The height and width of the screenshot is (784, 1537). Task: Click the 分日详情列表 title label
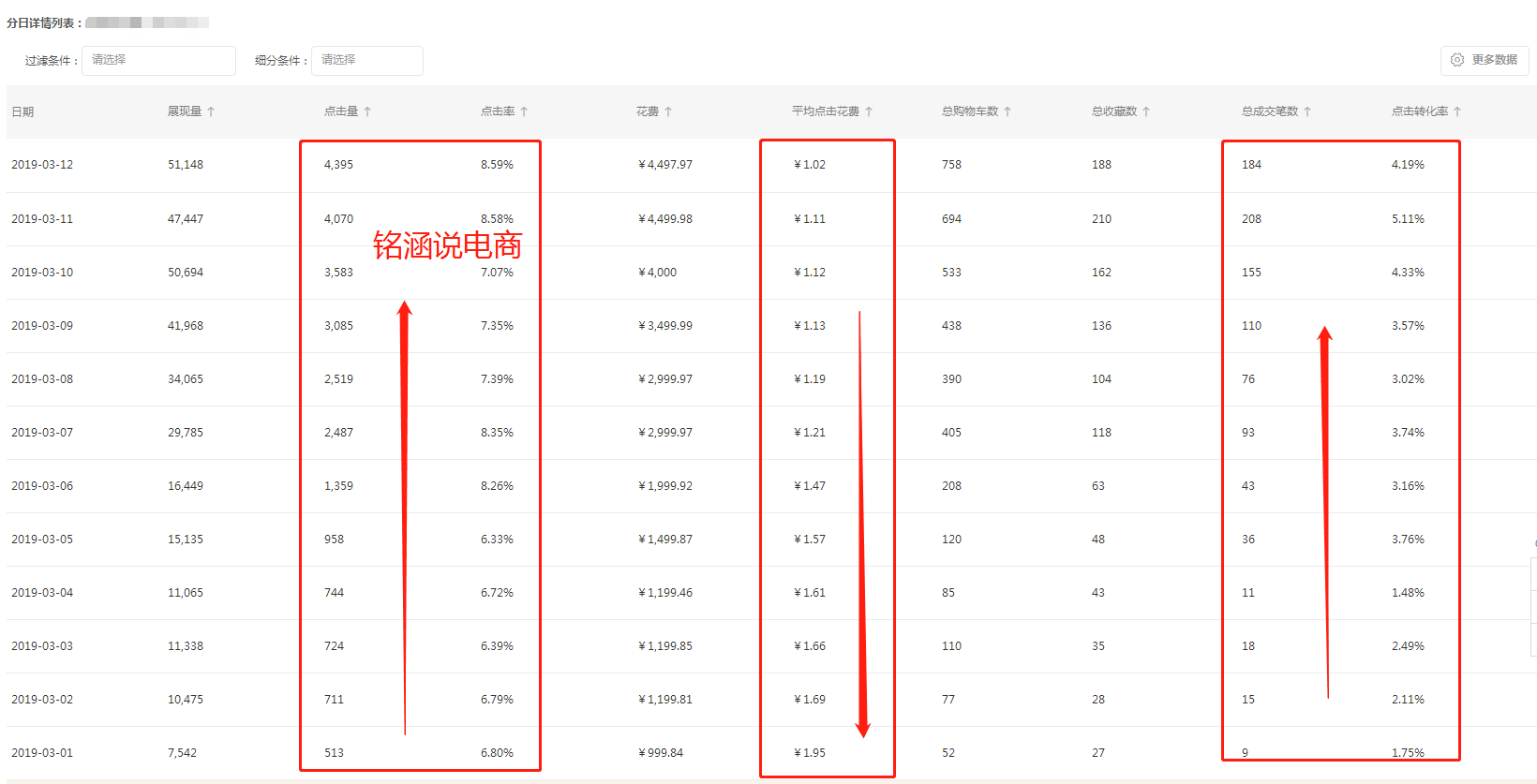tap(43, 22)
